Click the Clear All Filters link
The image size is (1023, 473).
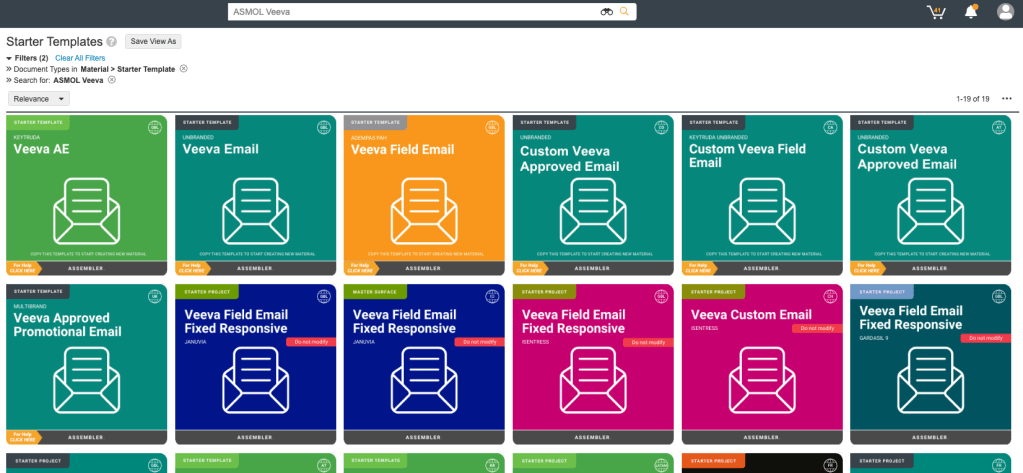[80, 58]
